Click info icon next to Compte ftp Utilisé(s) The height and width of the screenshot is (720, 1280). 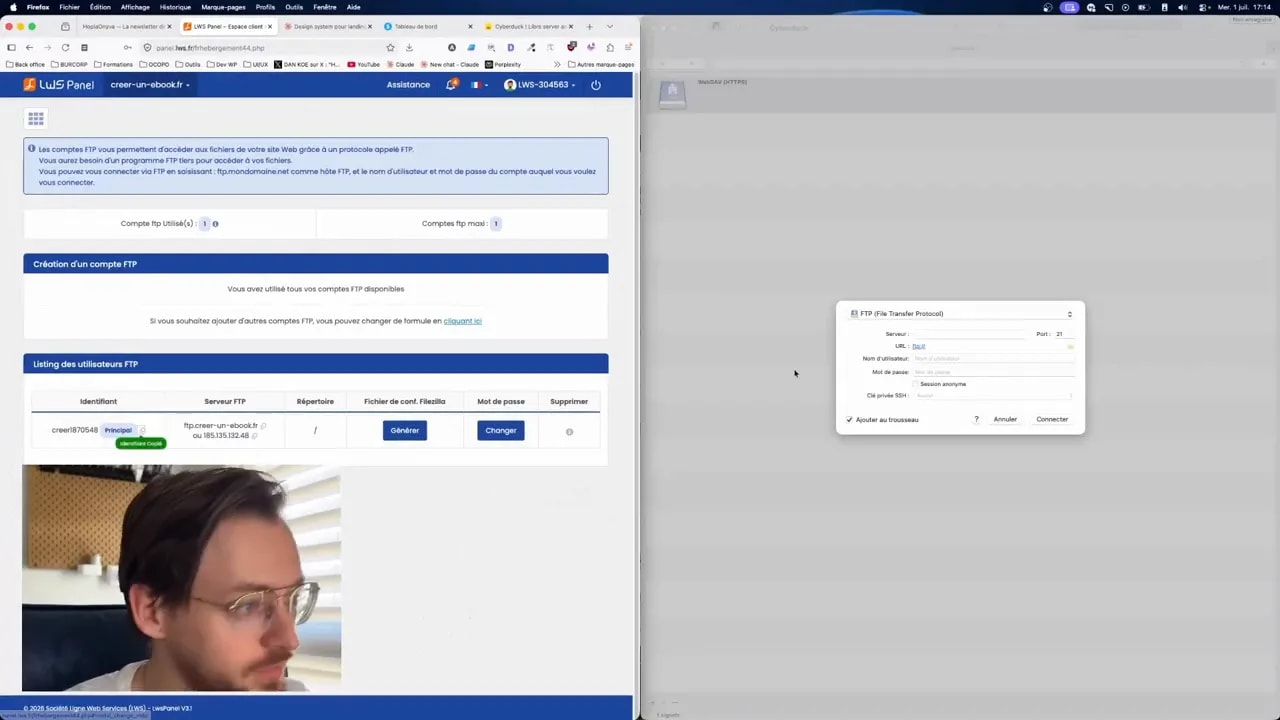tap(215, 224)
